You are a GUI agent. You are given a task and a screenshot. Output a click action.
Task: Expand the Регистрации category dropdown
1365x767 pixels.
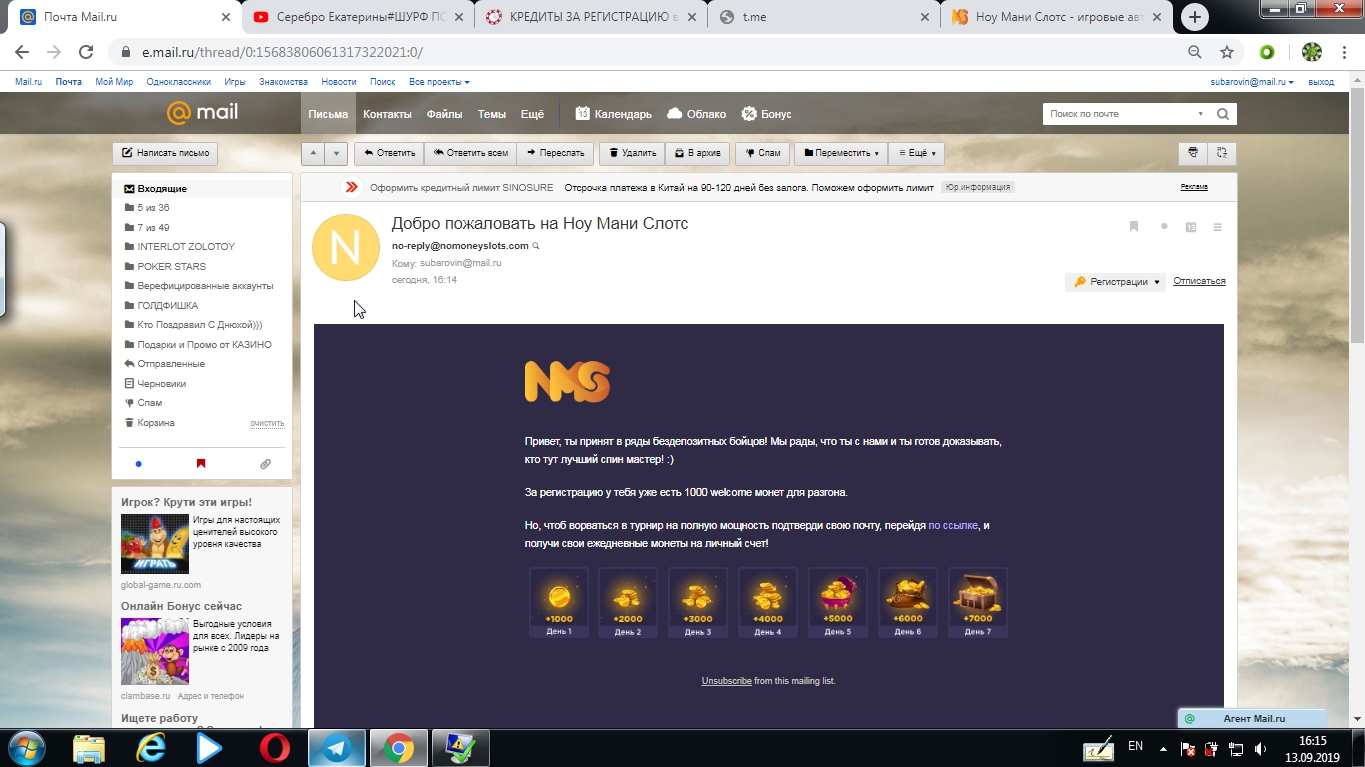(1115, 282)
